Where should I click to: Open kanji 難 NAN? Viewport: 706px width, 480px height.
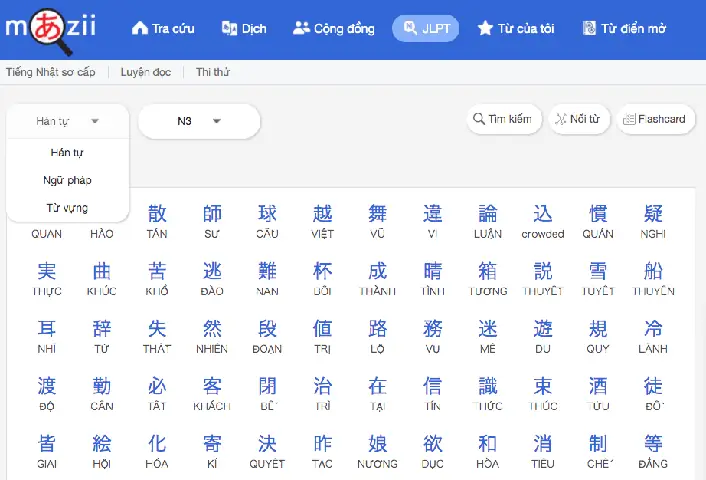267,278
